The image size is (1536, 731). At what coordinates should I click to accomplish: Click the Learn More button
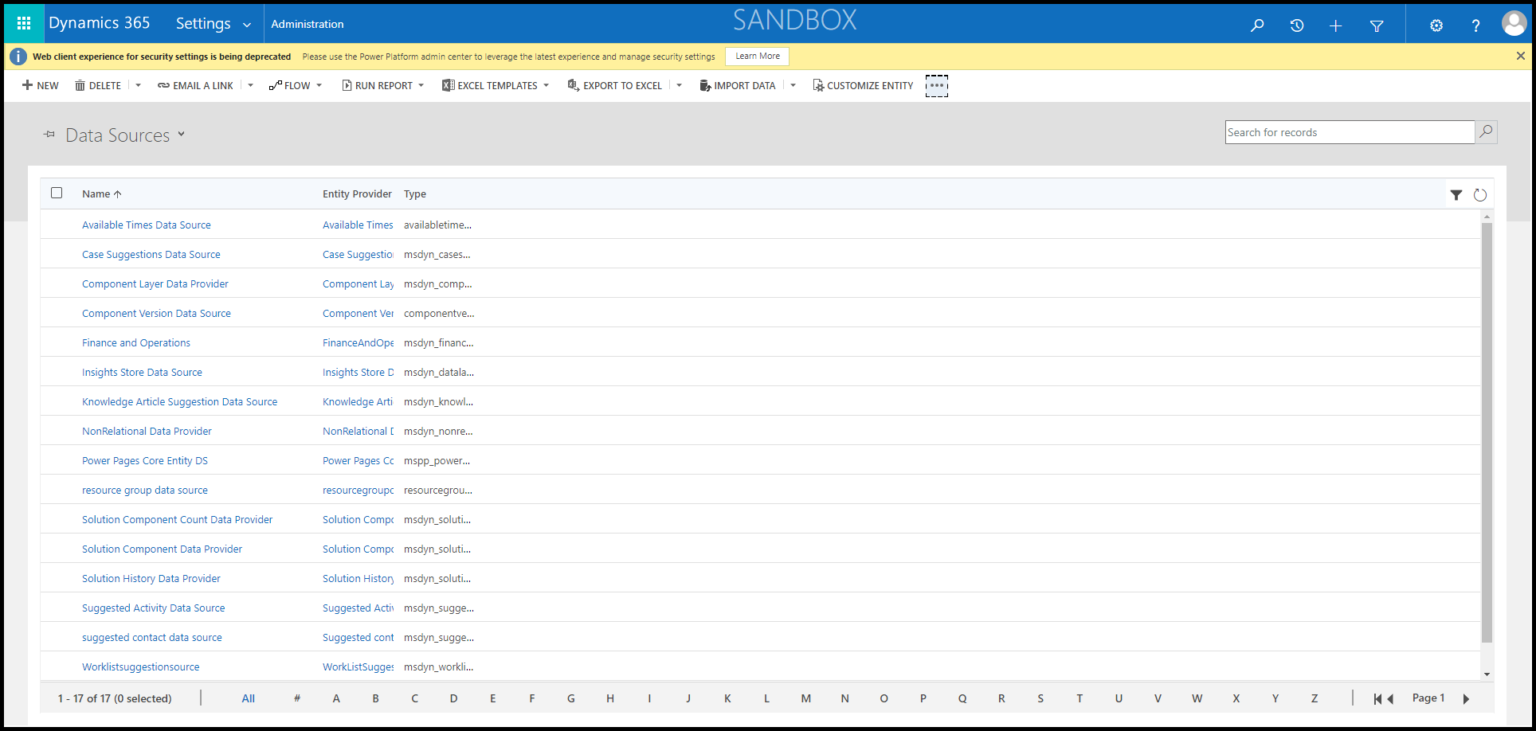(757, 56)
